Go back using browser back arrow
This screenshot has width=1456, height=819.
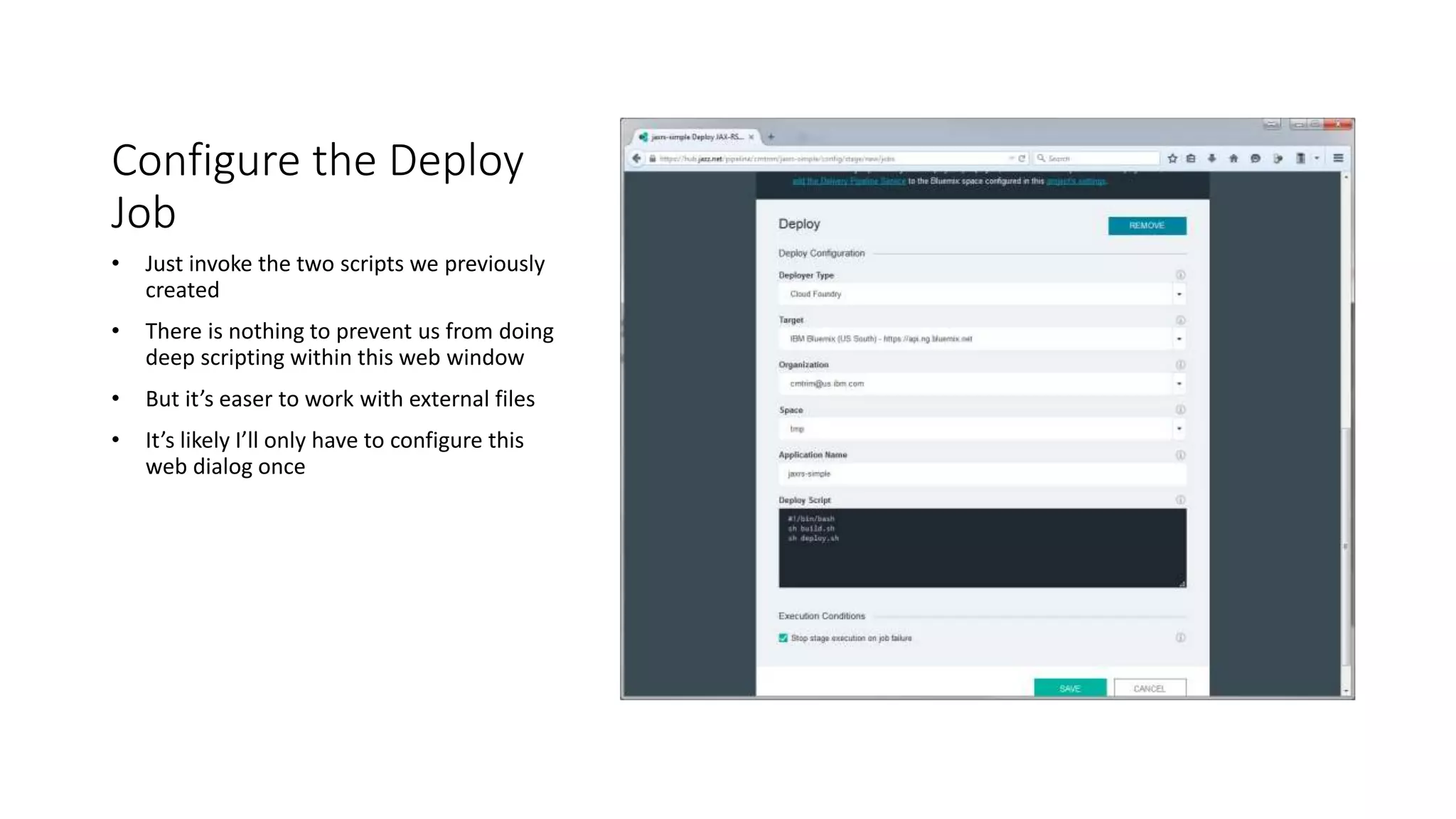[636, 159]
